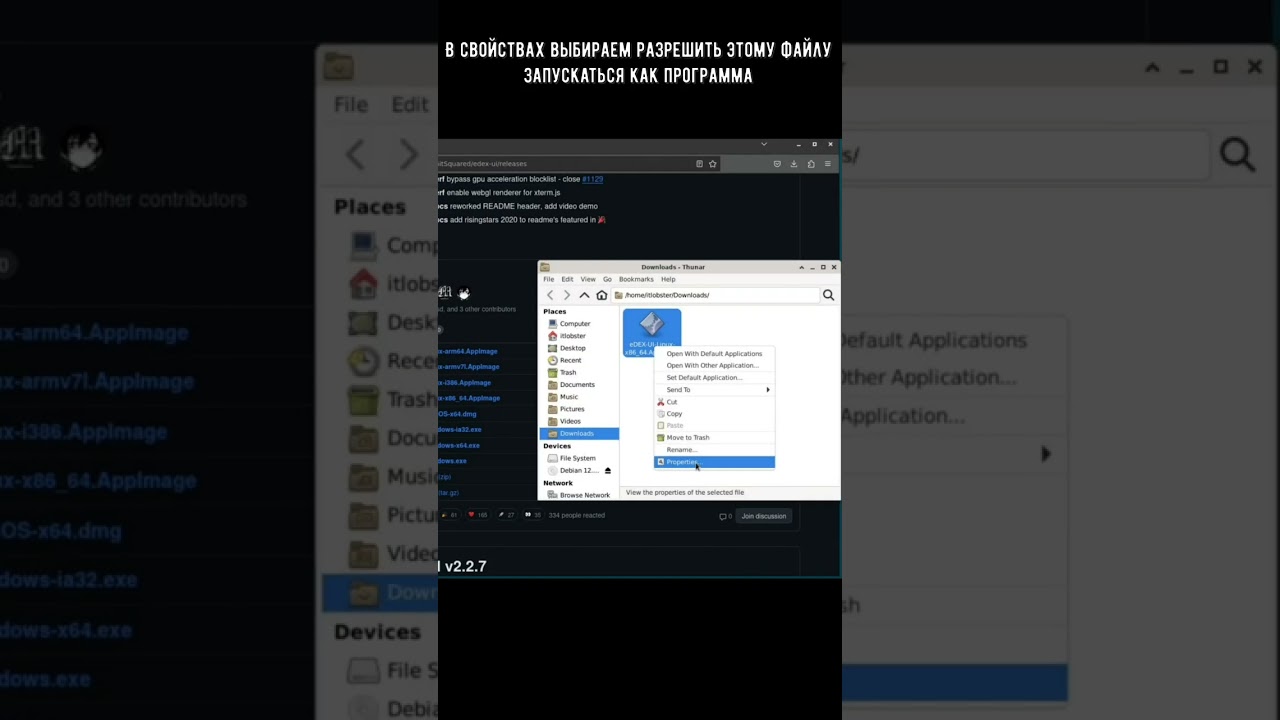Screen dimensions: 1280x720
Task: Click the heart reaction with 165
Action: [x=478, y=515]
